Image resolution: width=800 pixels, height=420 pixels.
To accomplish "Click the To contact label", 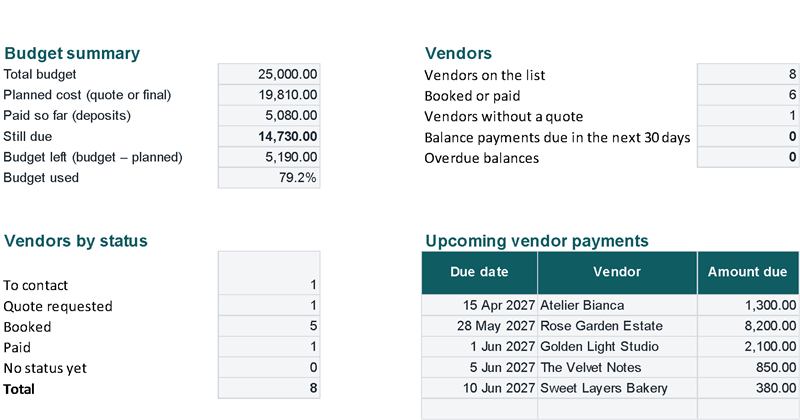I will coord(35,285).
